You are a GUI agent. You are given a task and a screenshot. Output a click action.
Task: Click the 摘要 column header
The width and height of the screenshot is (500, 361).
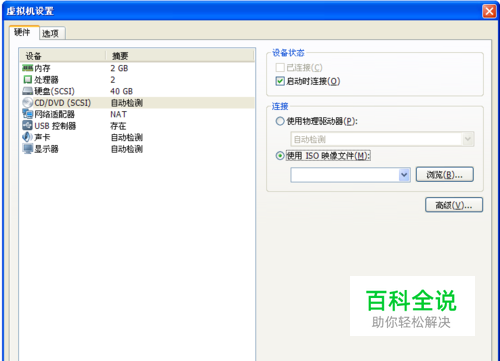(x=180, y=56)
